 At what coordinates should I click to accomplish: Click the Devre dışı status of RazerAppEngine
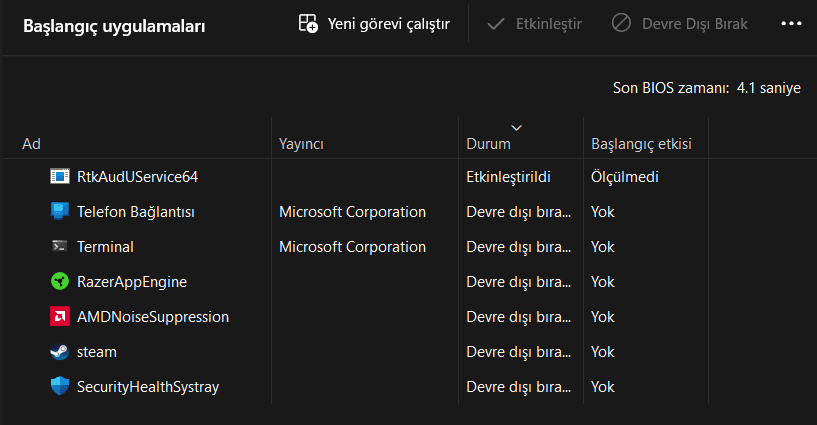(x=518, y=282)
